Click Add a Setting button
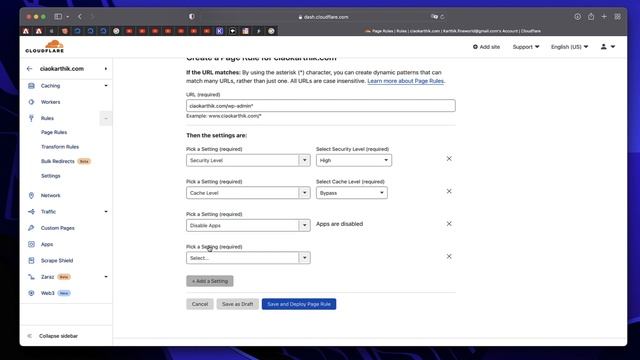This screenshot has height=360, width=640. click(210, 281)
